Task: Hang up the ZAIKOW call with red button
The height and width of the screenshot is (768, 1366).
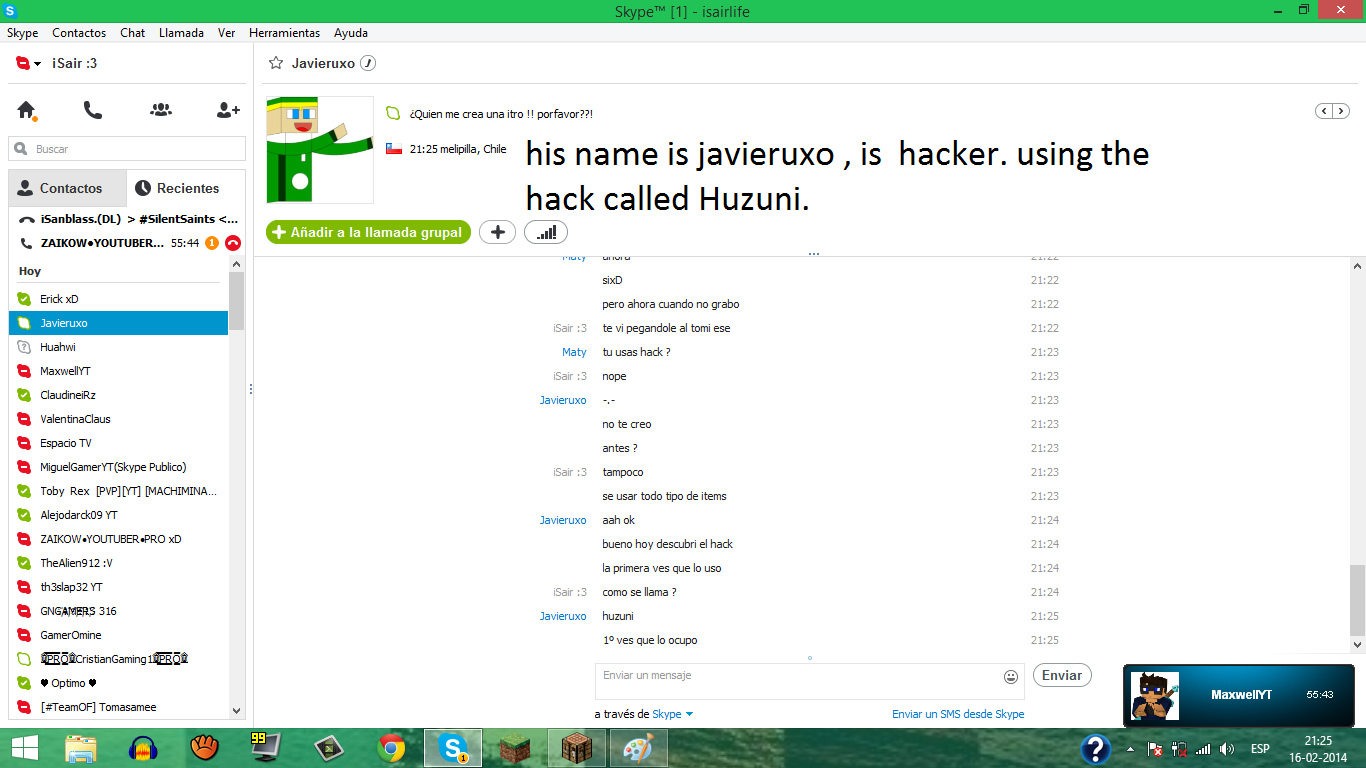Action: (233, 243)
